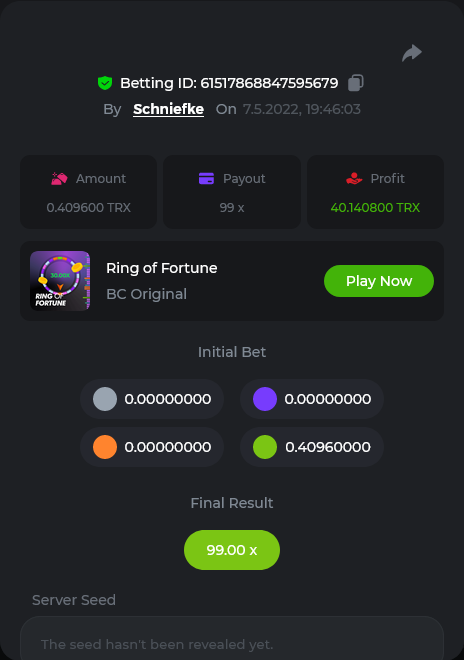Click the Betting ID number text

(269, 83)
